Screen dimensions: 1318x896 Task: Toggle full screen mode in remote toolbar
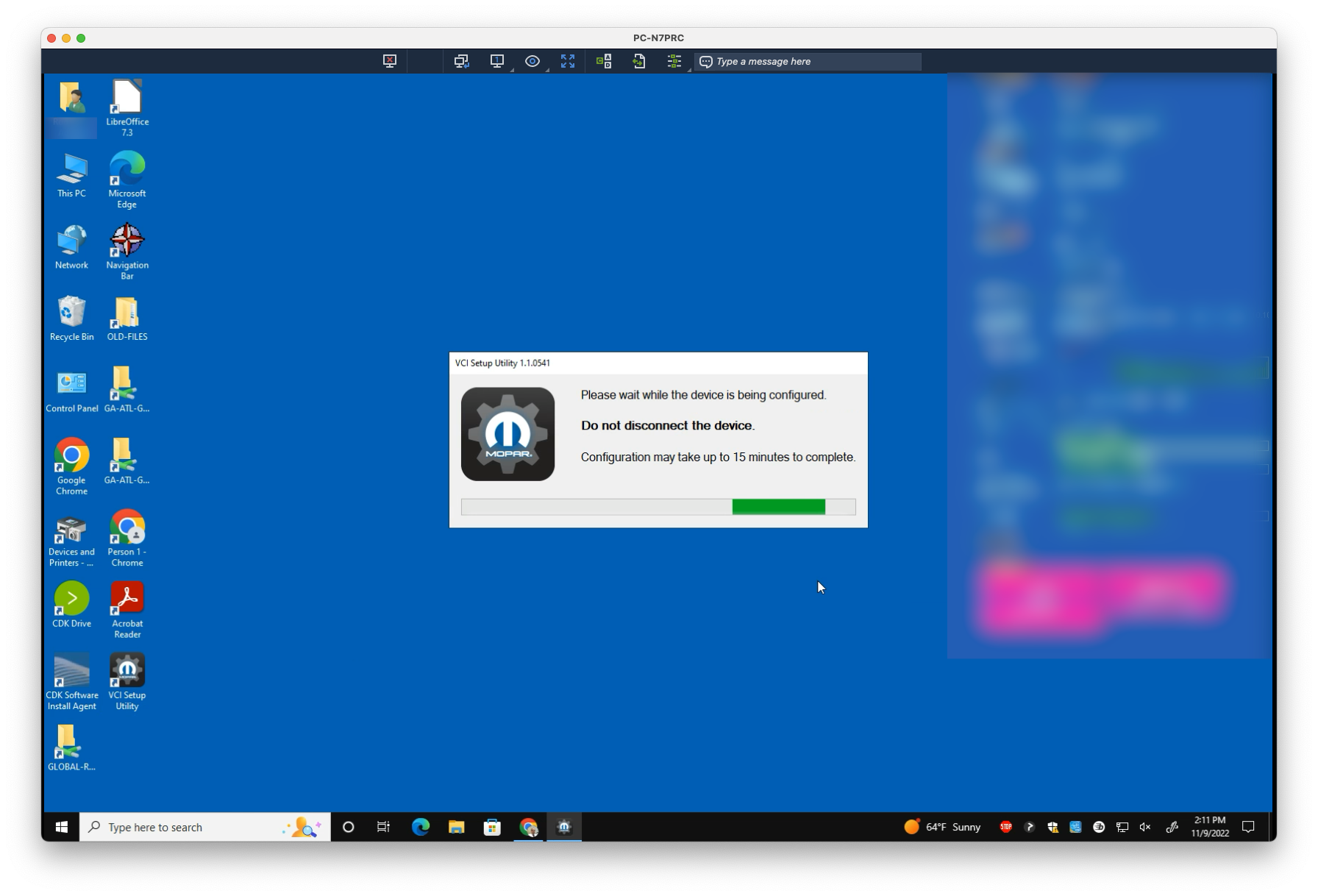(568, 62)
